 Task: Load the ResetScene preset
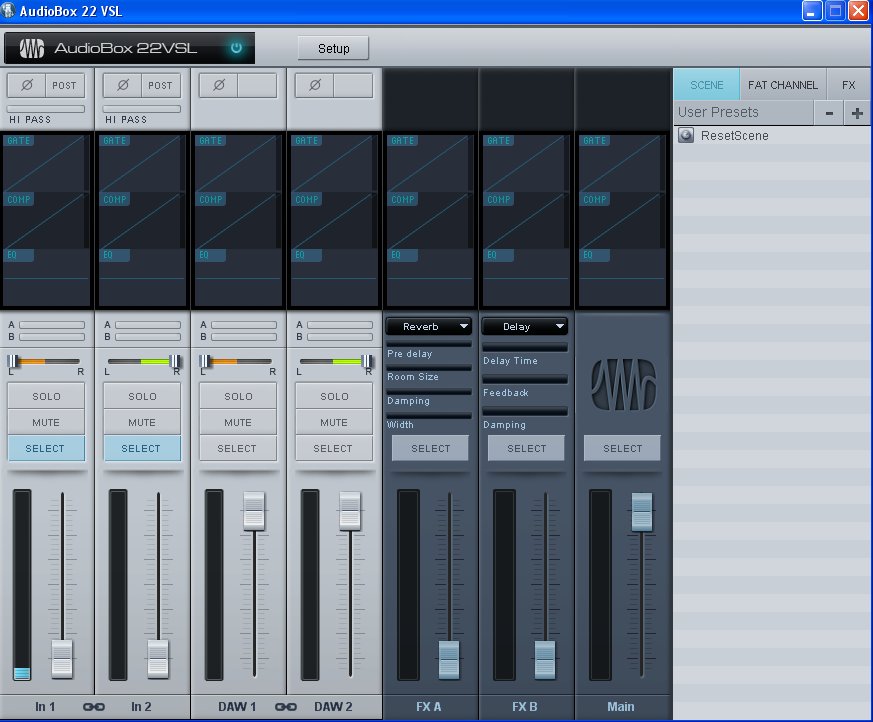pos(734,136)
